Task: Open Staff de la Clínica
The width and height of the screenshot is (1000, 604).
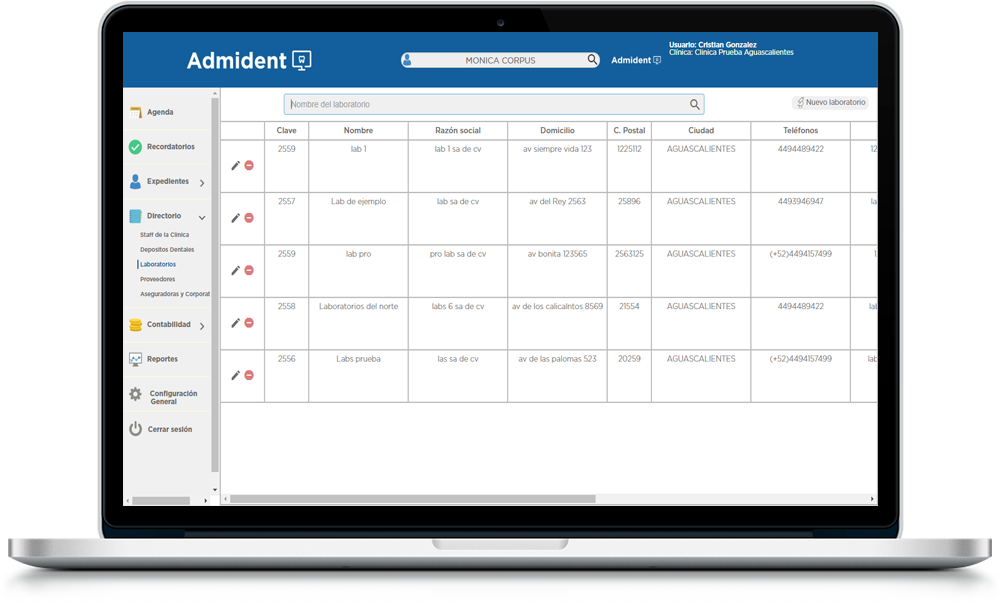Action: point(164,235)
